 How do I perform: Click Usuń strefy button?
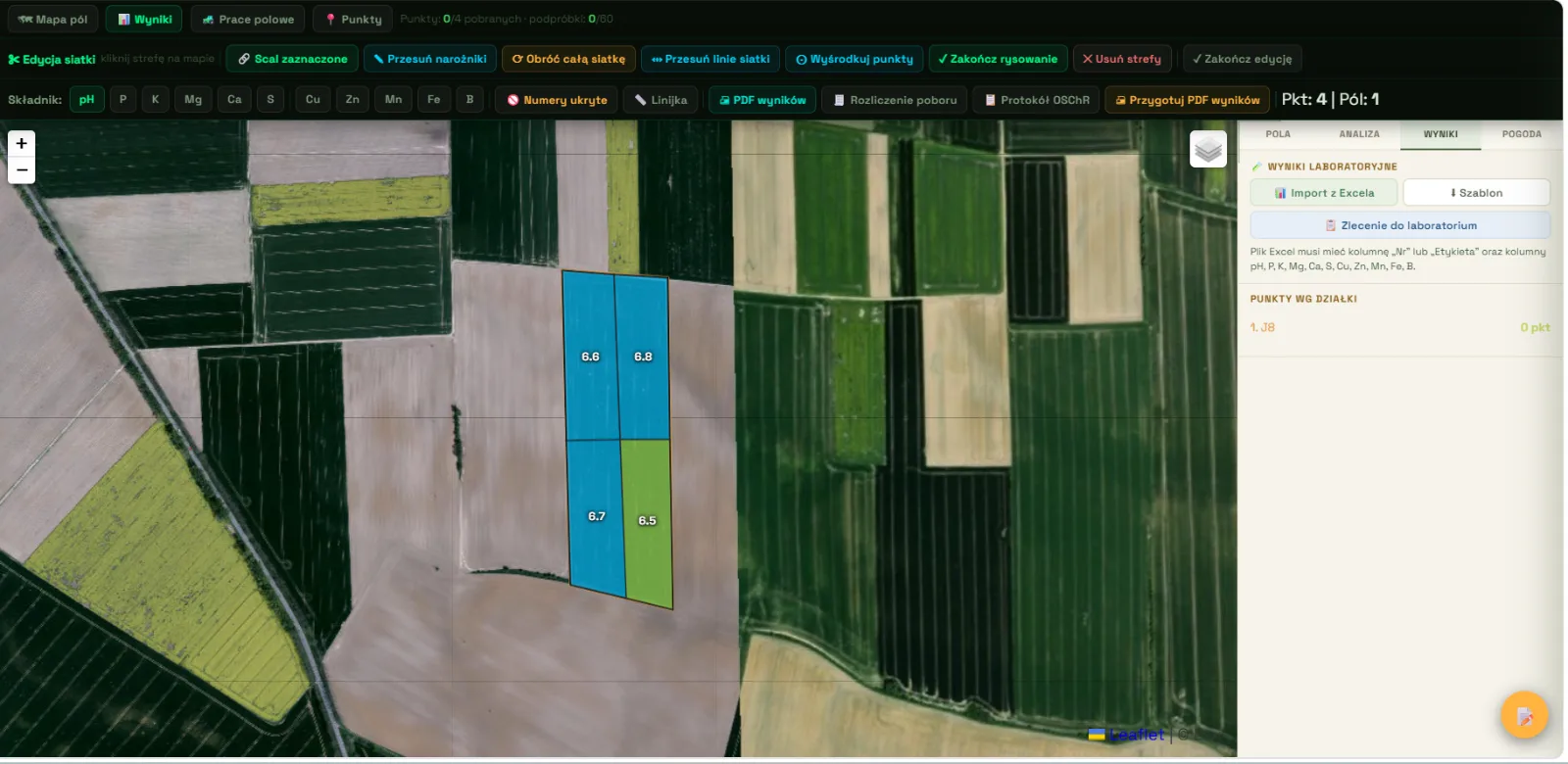pyautogui.click(x=1121, y=59)
